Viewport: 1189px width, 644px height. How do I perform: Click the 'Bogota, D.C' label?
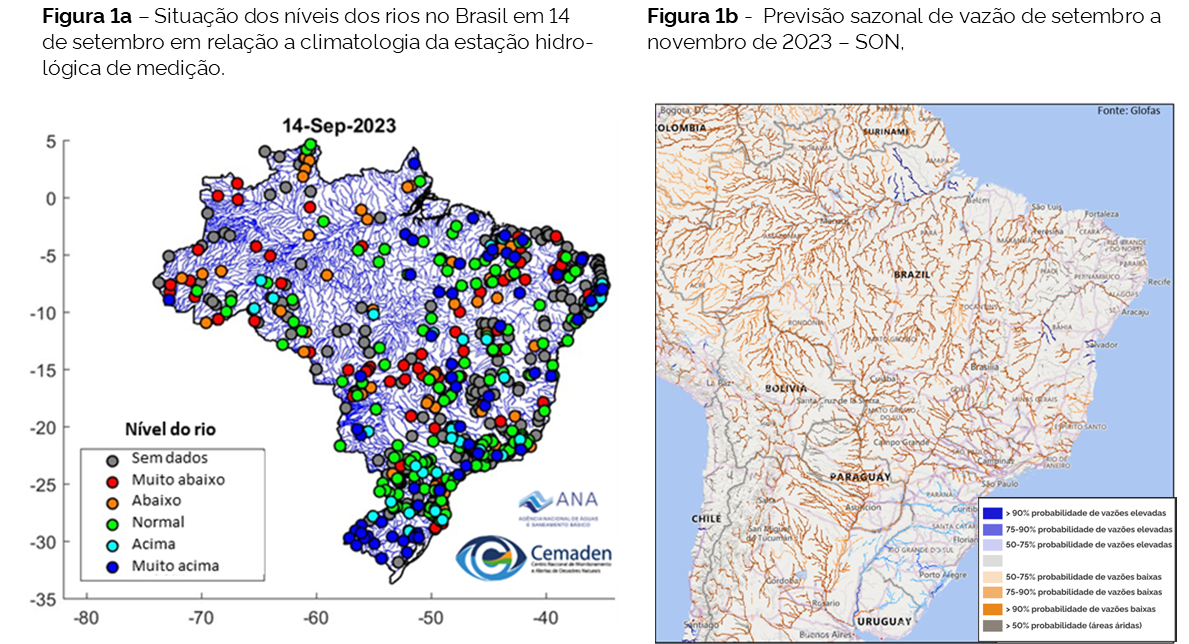[683, 111]
